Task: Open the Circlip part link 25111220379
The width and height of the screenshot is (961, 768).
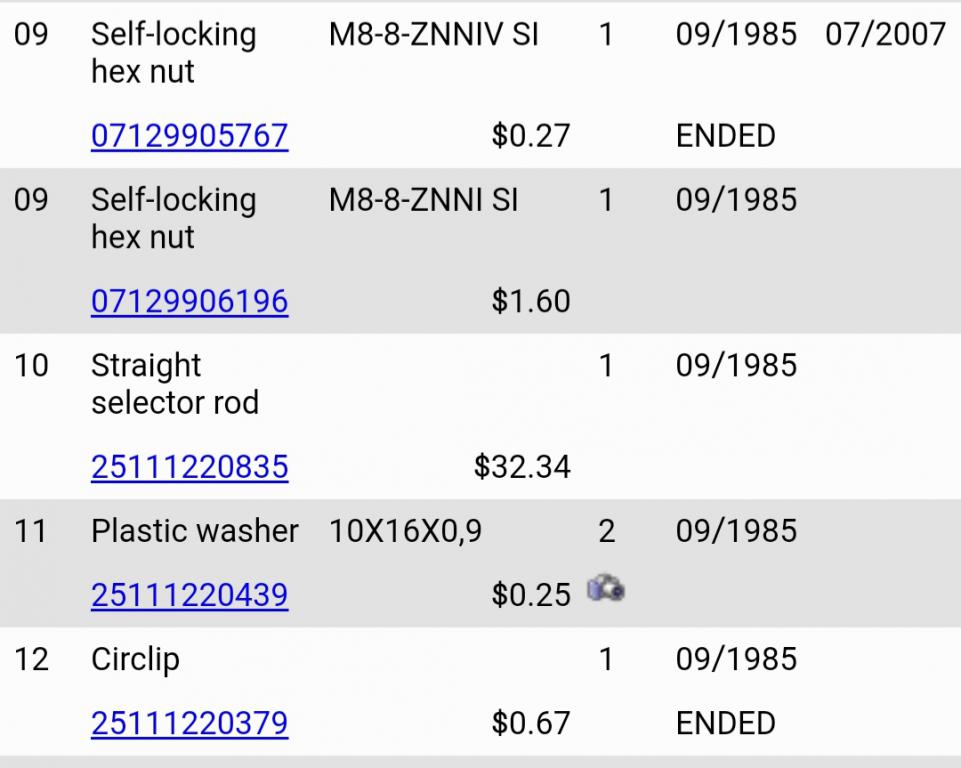Action: (189, 723)
